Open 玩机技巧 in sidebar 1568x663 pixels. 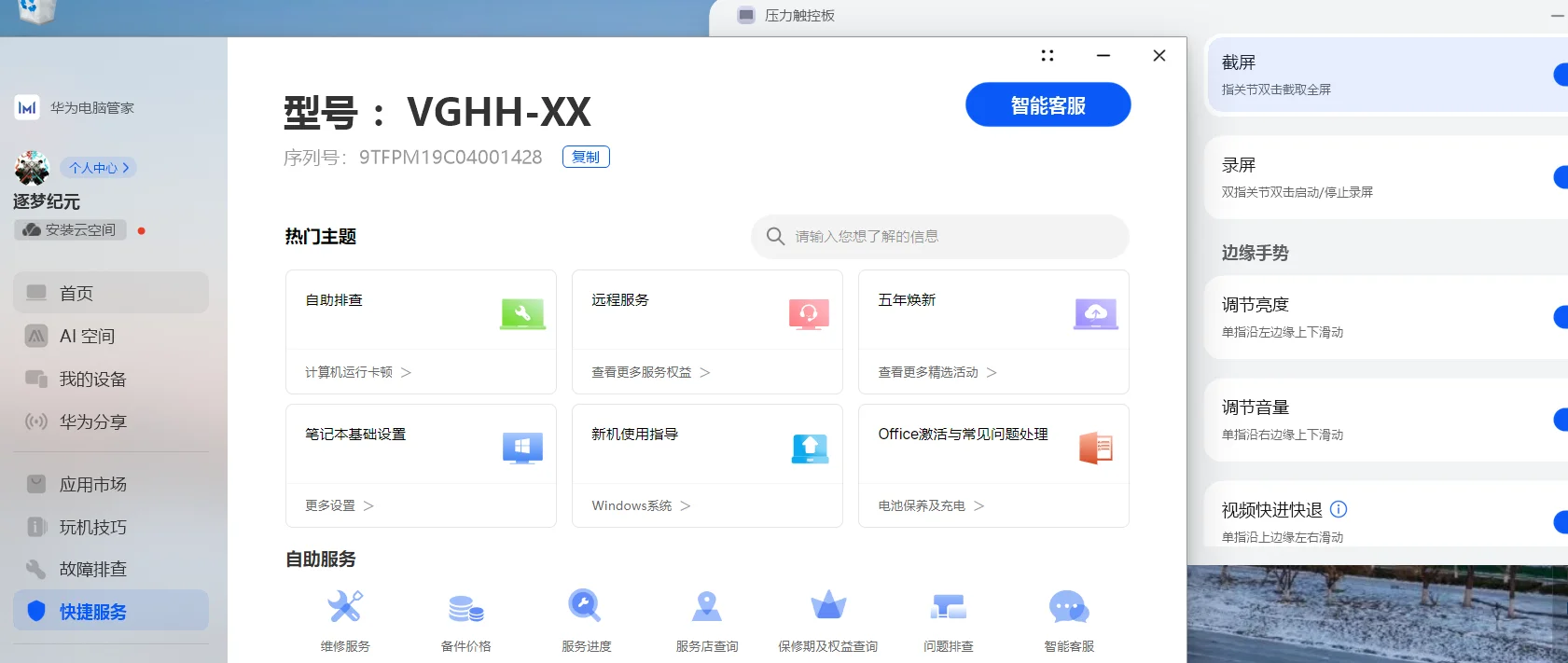pos(111,527)
